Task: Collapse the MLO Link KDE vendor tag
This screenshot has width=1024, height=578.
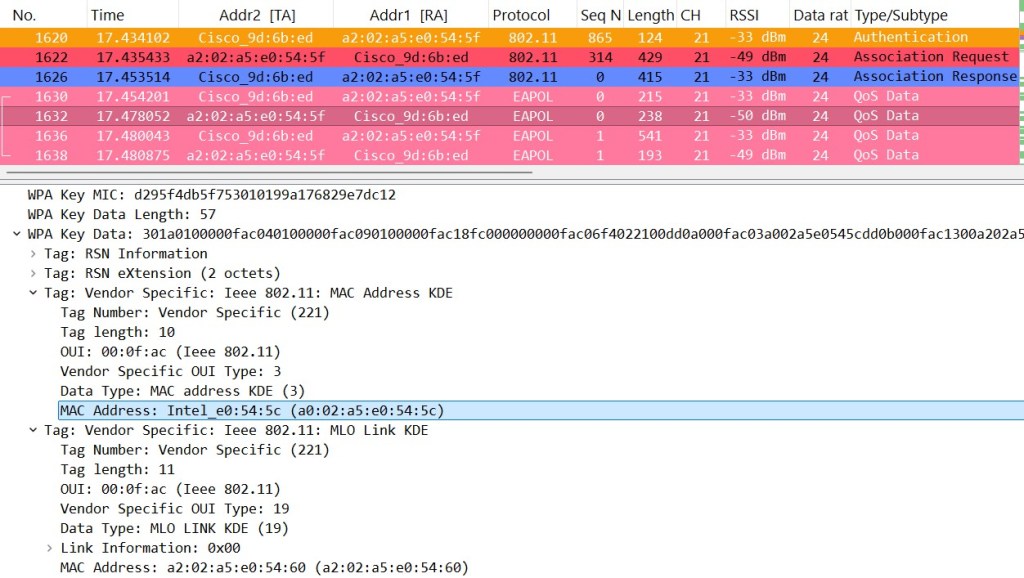Action: point(34,430)
